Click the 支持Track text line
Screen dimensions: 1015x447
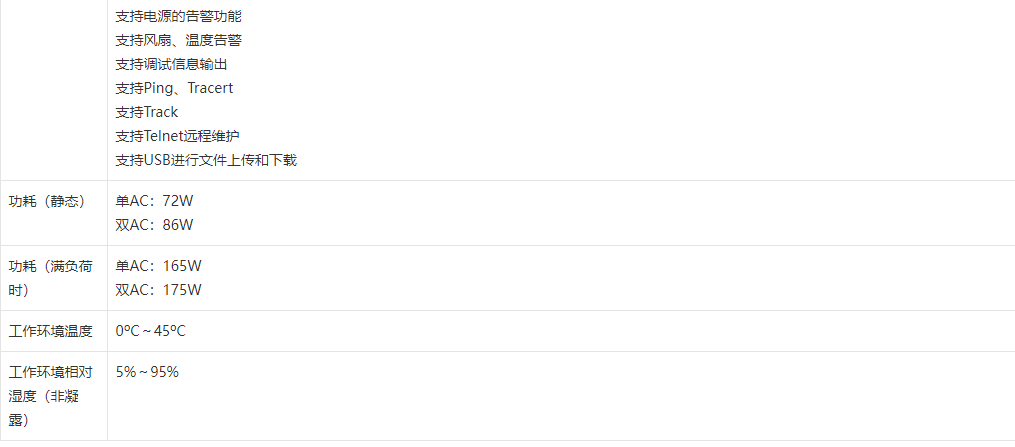[x=147, y=112]
